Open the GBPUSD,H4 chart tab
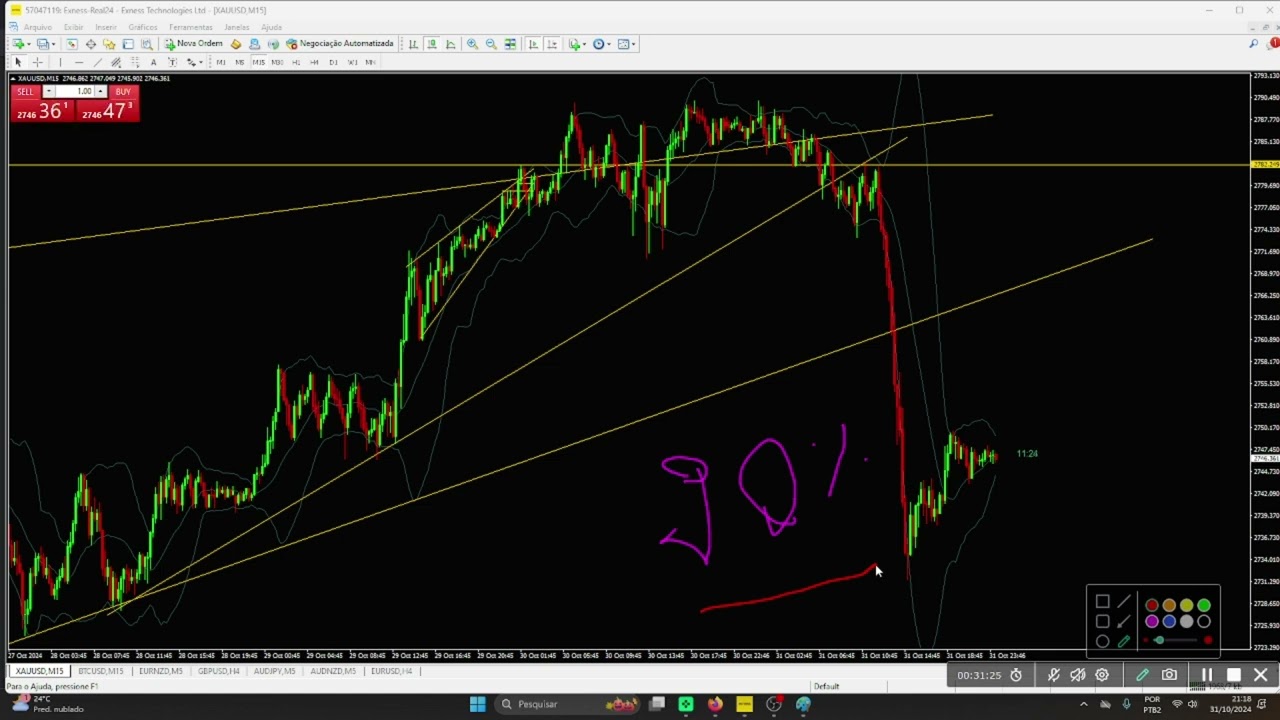This screenshot has width=1280, height=720. [219, 671]
